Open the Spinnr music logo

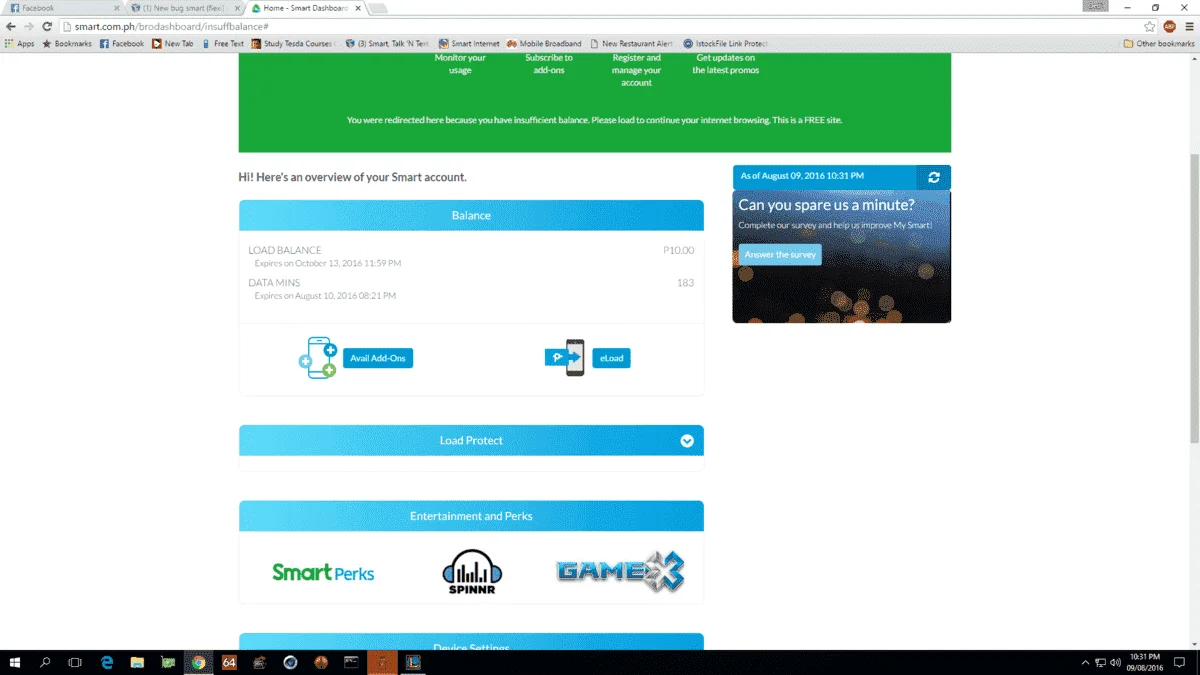[x=471, y=572]
